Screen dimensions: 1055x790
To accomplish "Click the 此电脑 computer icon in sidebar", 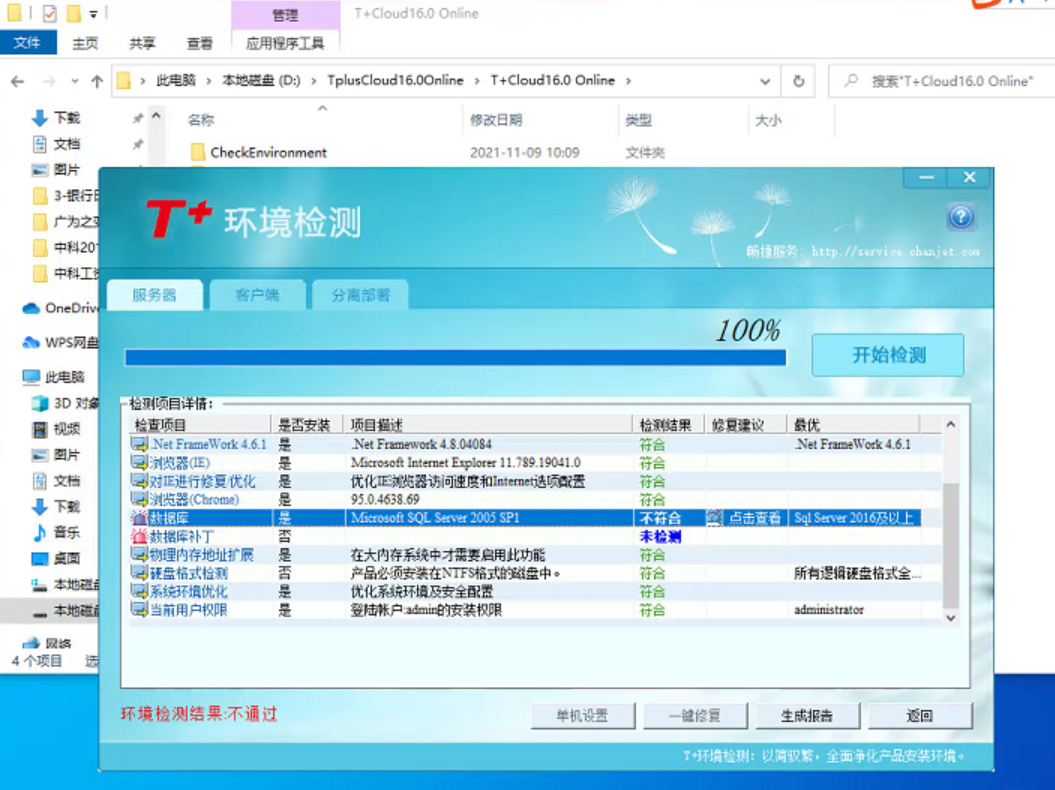I will (31, 377).
